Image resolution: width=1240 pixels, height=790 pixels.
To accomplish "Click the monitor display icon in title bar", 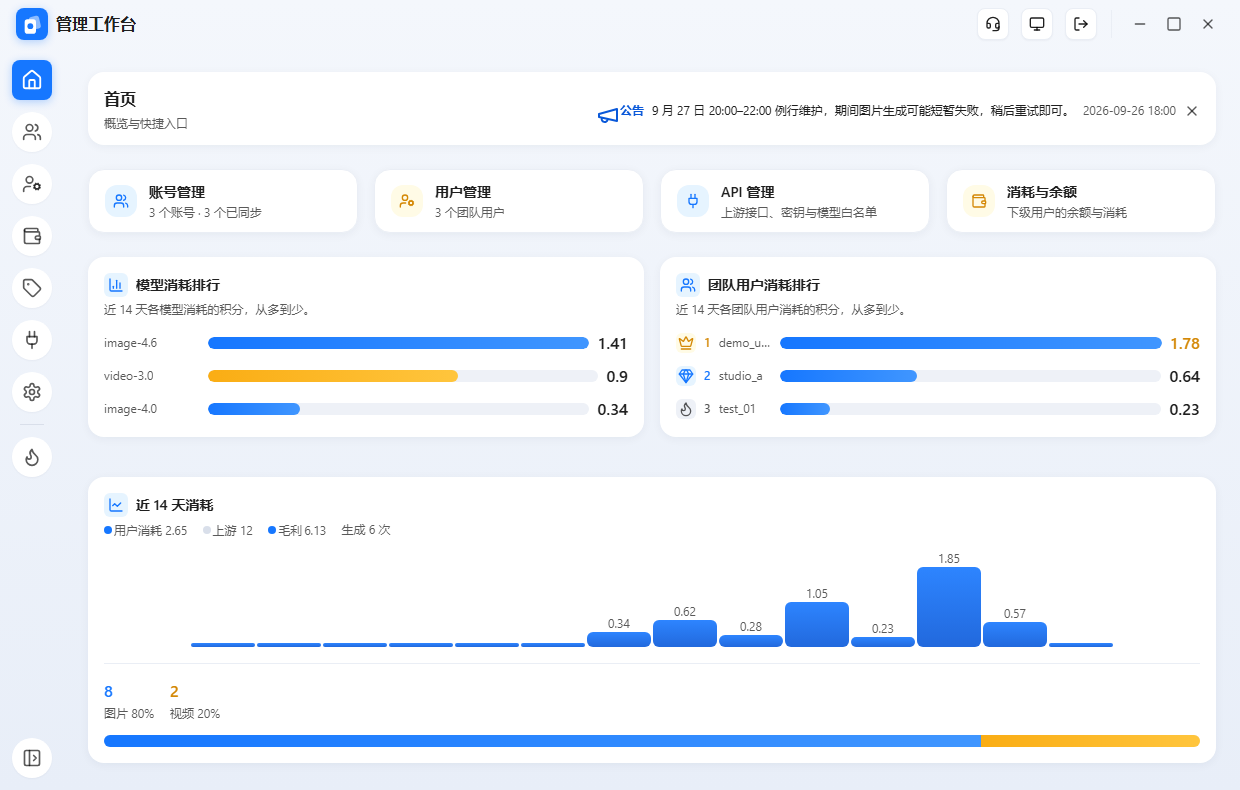I will 1037,24.
